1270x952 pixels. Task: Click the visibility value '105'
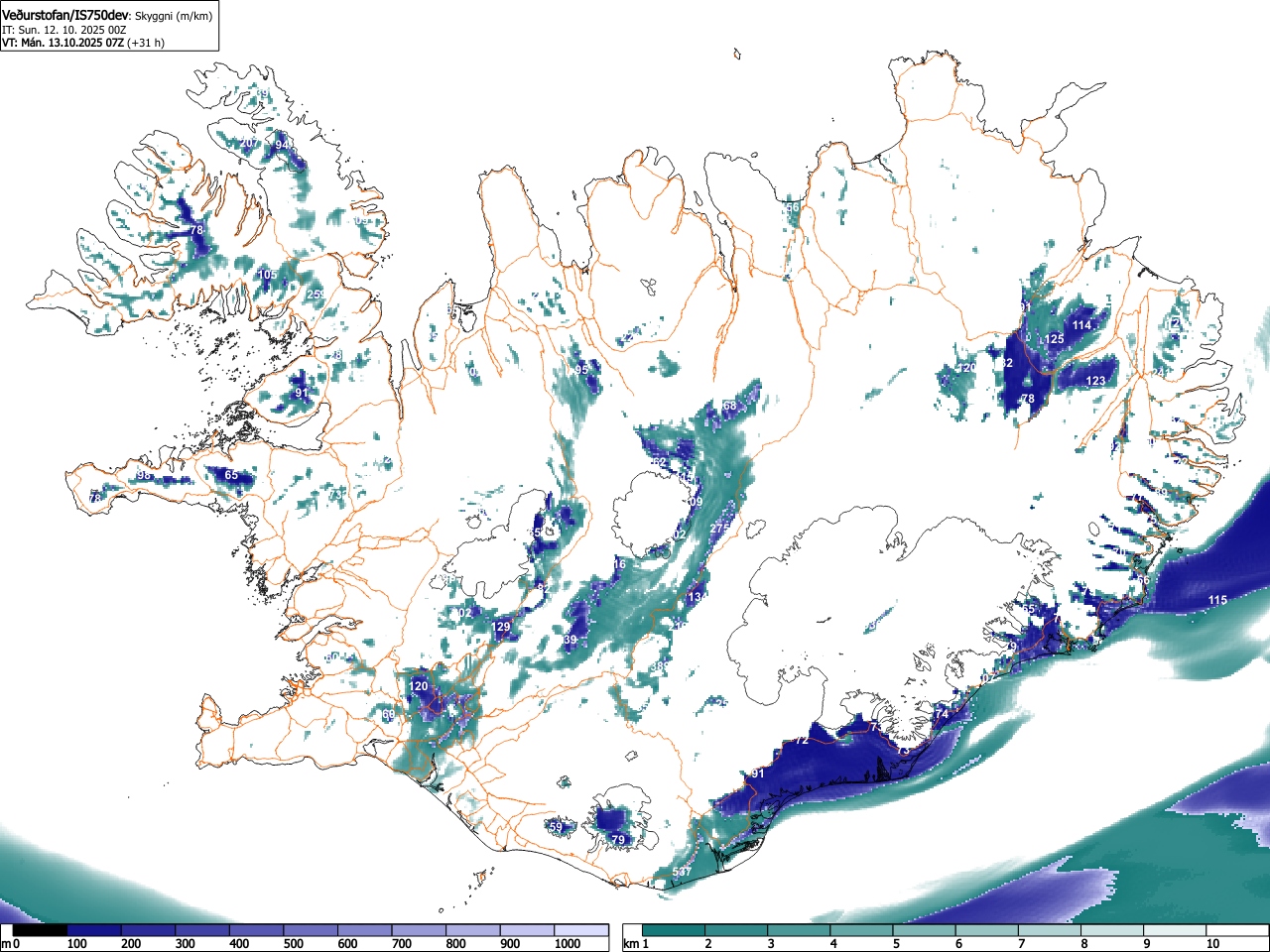[268, 276]
